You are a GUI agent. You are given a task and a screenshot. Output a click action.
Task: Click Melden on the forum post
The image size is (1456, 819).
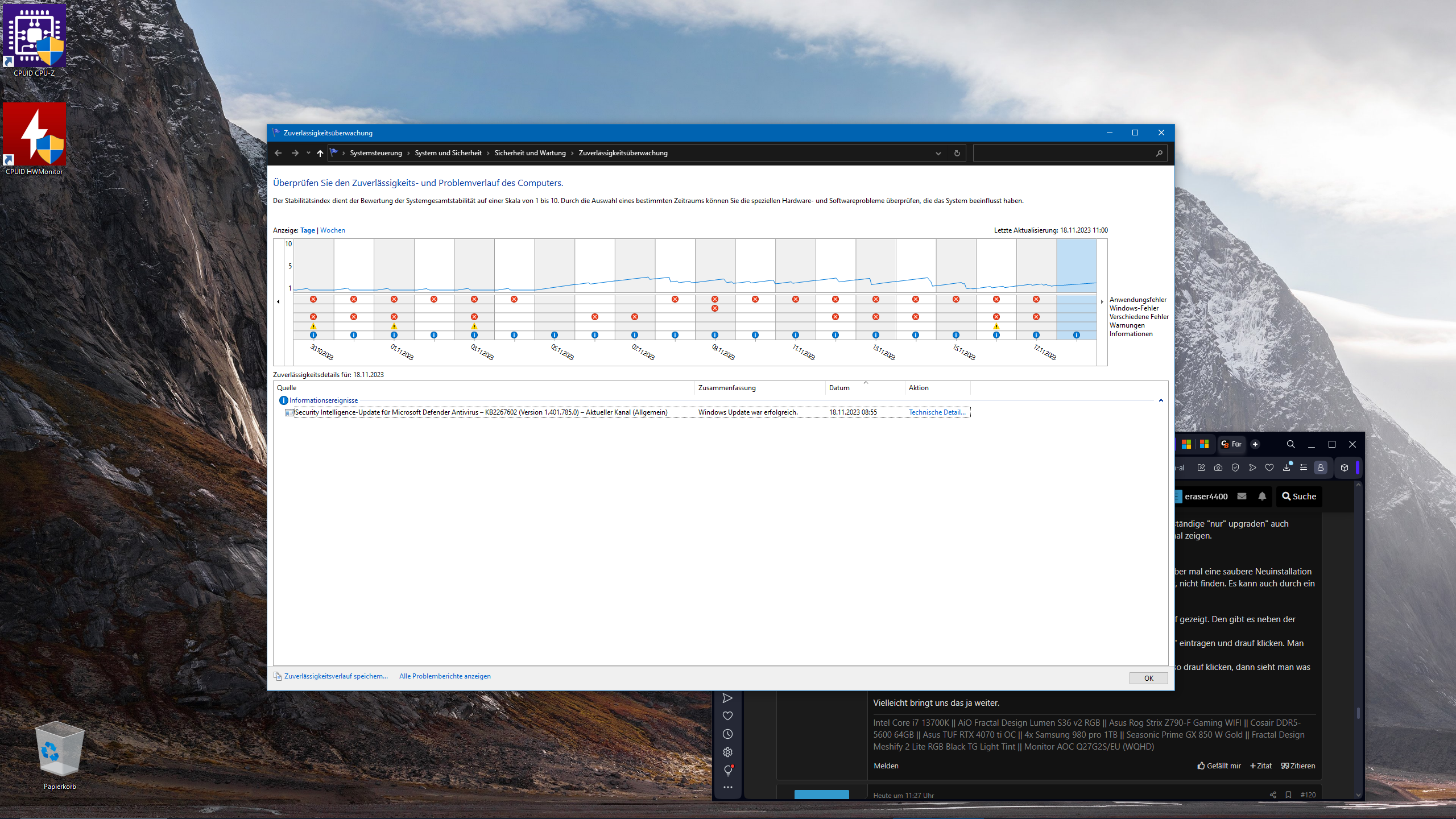point(886,766)
